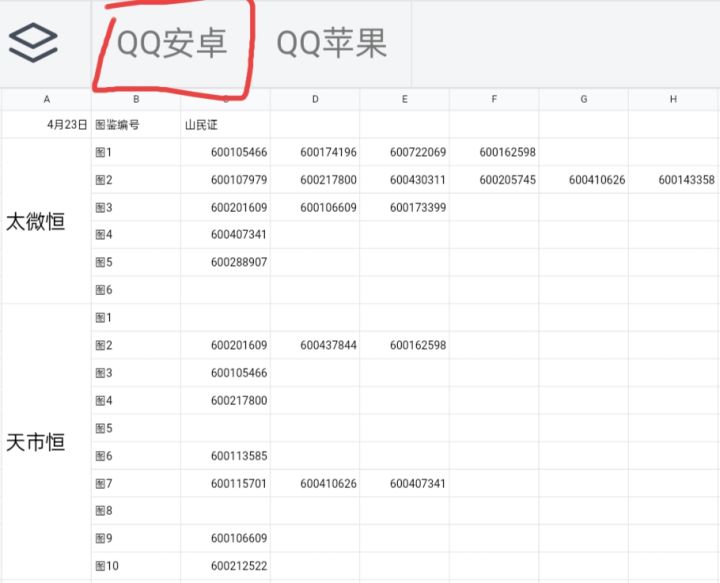This screenshot has width=720, height=583.
Task: Select column H header
Action: (673, 99)
